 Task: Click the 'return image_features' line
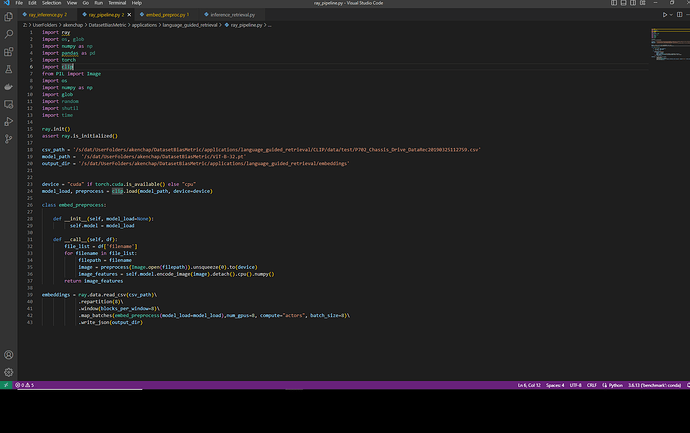coord(94,281)
